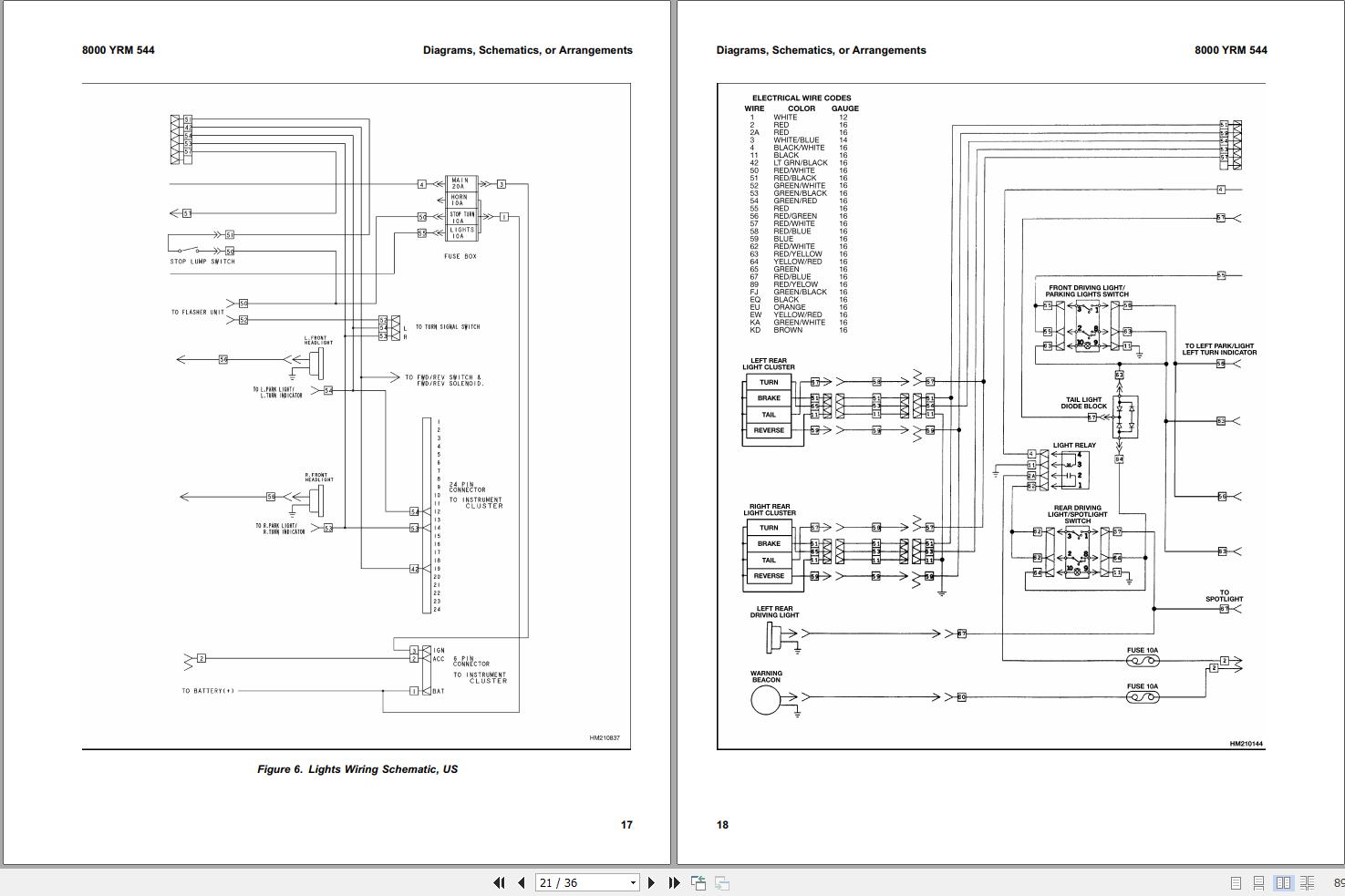This screenshot has width=1345, height=896.
Task: Go to the first page
Action: (x=499, y=882)
